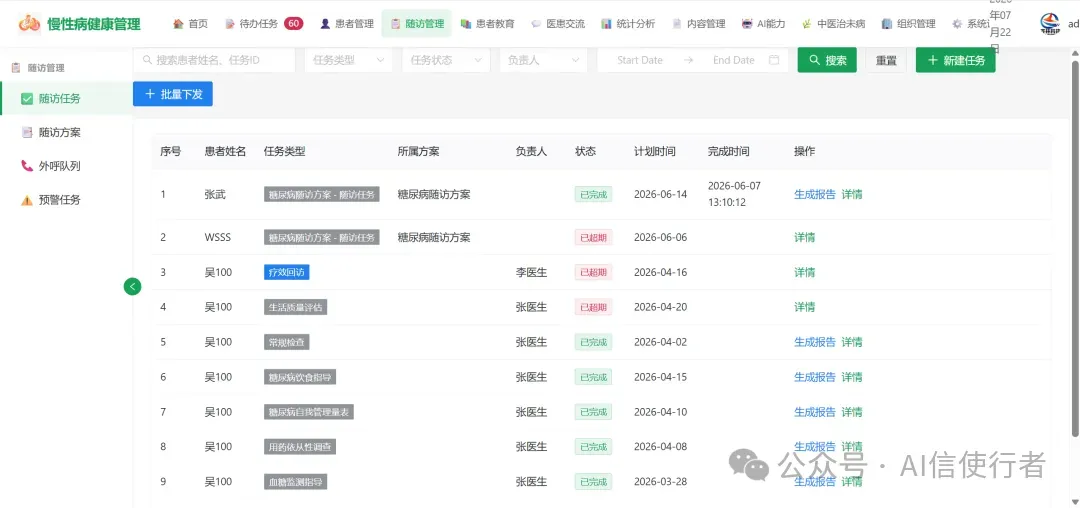
Task: Click the 疗效回访 blue tag
Action: (287, 272)
